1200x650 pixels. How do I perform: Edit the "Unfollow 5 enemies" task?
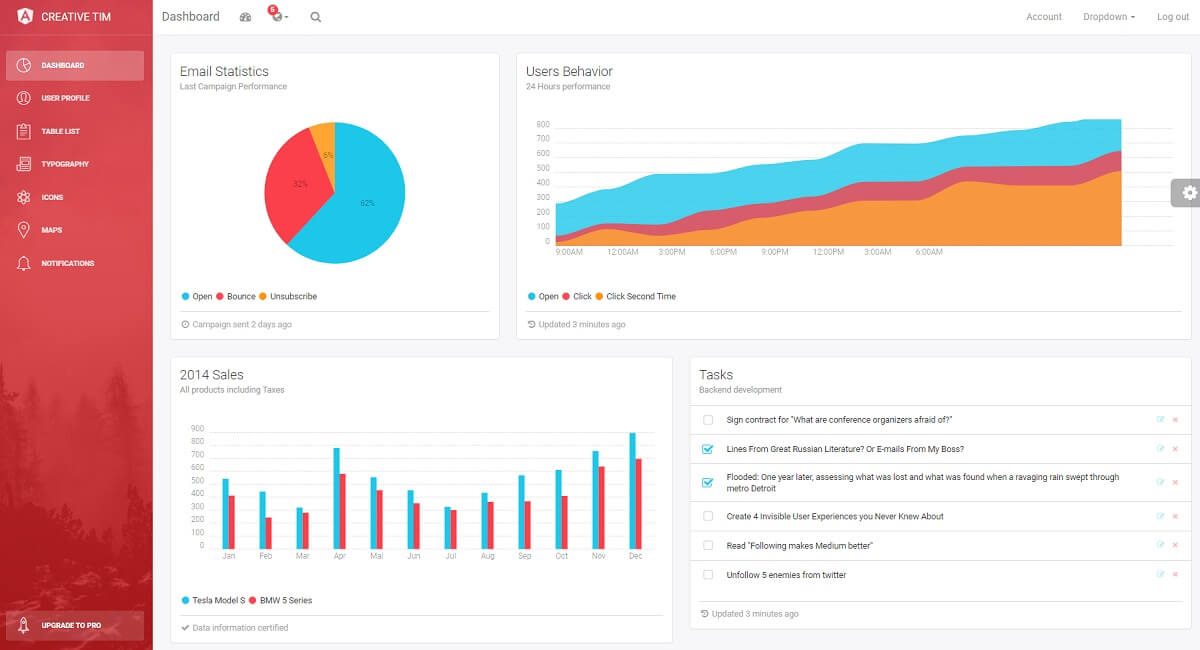1160,574
